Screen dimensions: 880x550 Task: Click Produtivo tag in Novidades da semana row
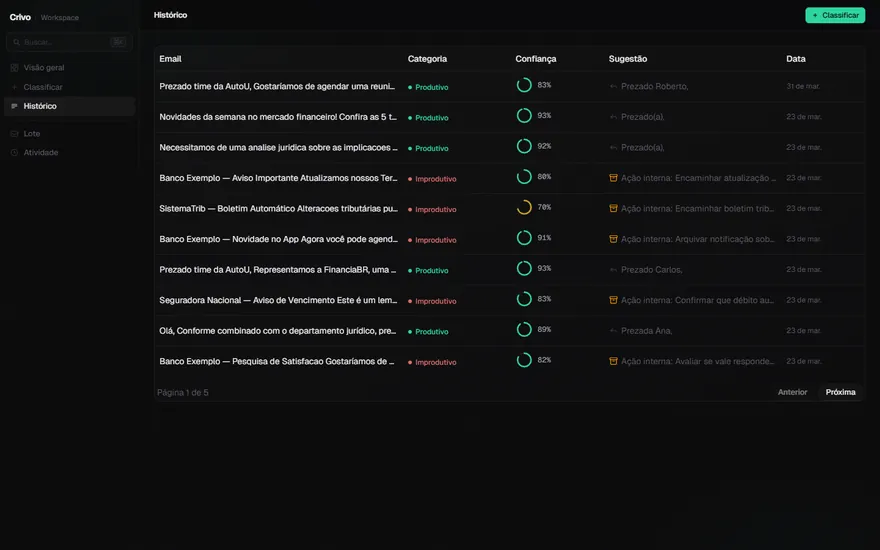[x=428, y=118]
